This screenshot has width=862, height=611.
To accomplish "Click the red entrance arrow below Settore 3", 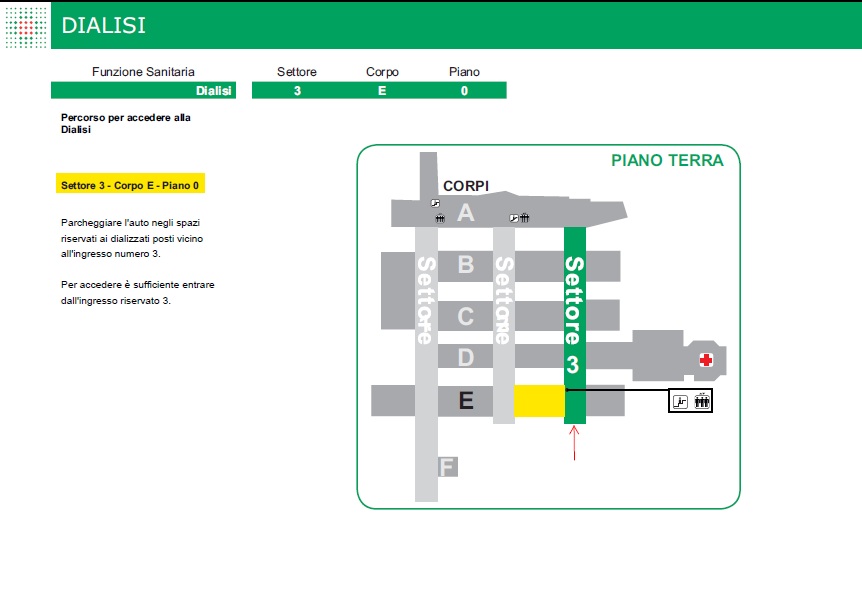I will tap(574, 443).
